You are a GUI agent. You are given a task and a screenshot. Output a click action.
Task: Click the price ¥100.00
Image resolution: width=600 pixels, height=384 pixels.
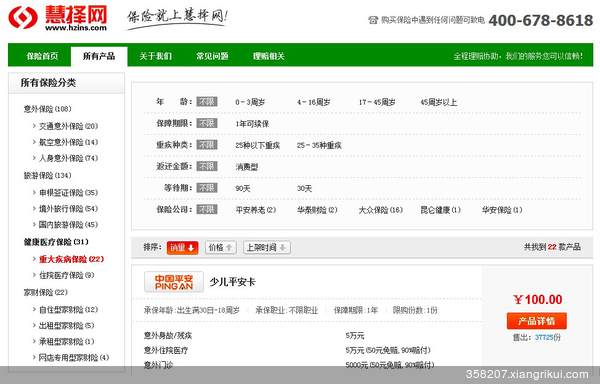point(538,299)
